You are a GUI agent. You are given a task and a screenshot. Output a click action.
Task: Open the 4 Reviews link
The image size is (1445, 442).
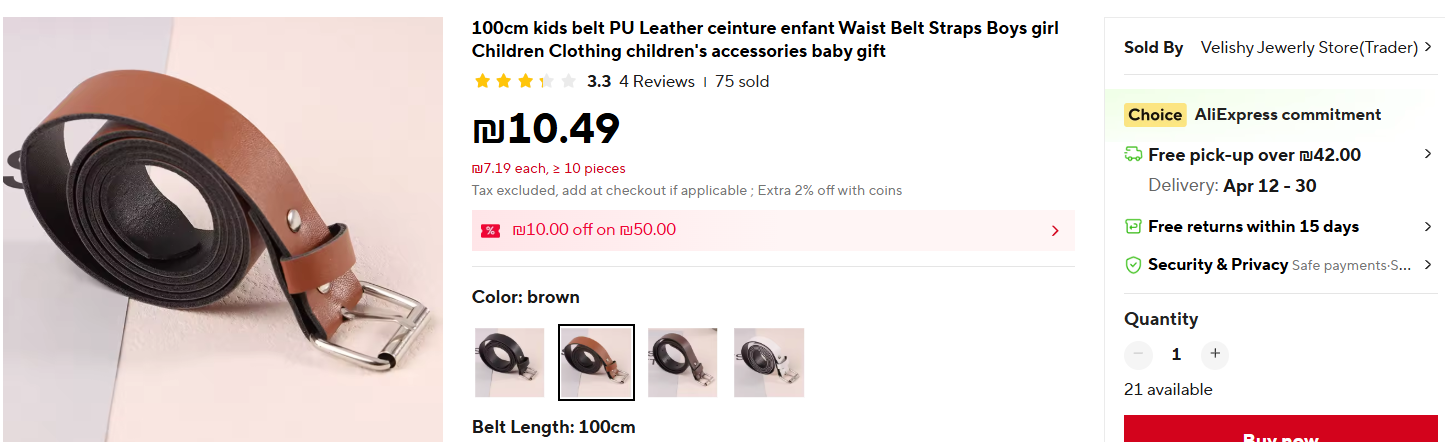click(x=657, y=82)
